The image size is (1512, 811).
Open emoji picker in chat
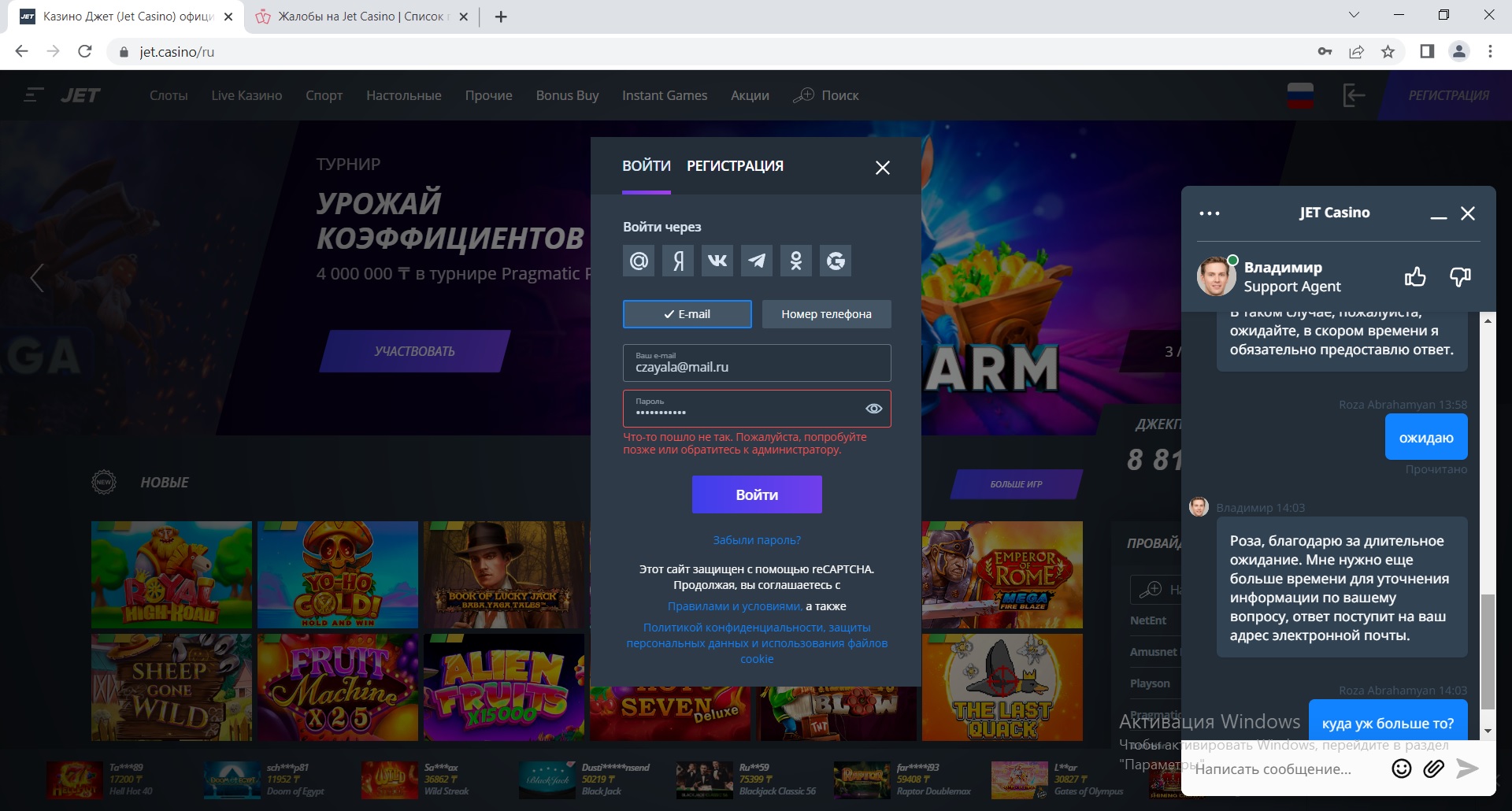1402,768
